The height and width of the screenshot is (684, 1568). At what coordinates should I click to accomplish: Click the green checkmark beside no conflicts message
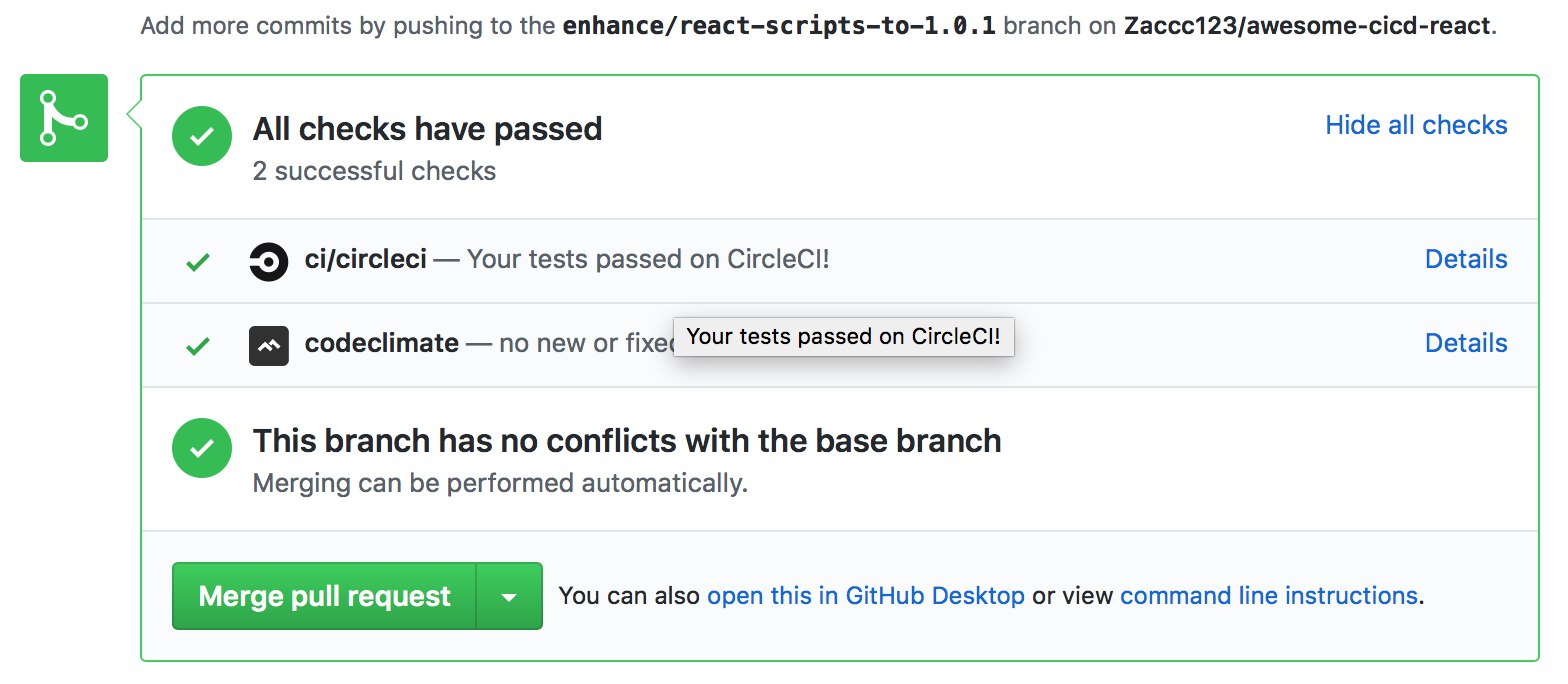click(202, 447)
